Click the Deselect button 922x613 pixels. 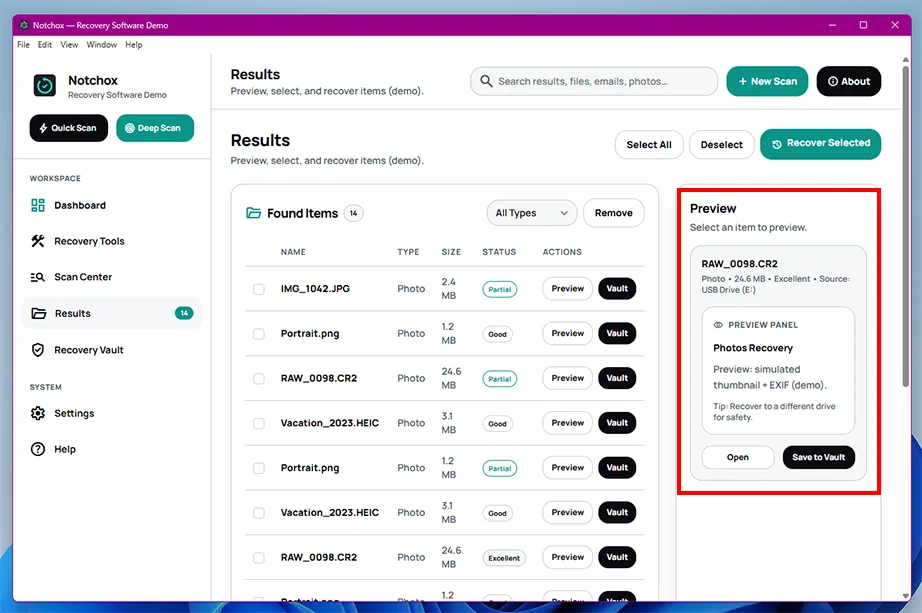click(721, 145)
